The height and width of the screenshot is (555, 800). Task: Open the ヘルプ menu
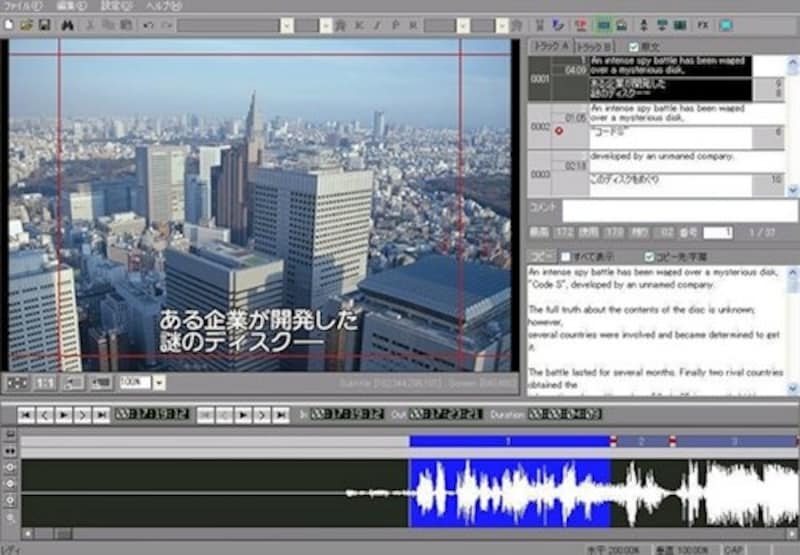coord(163,6)
